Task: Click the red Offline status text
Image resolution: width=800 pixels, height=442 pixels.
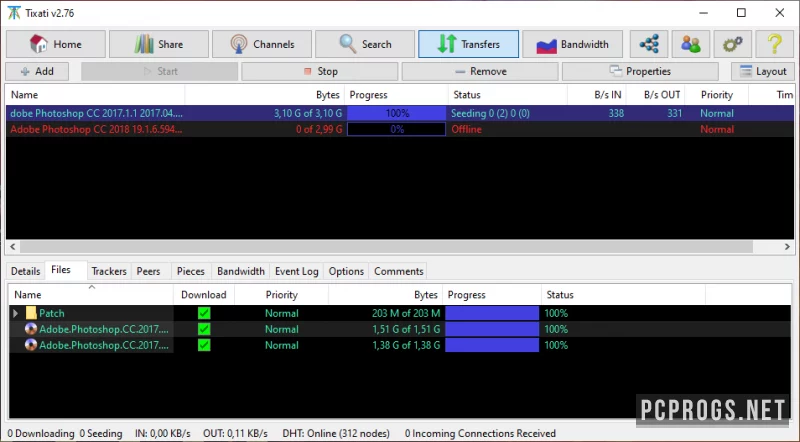Action: point(466,129)
